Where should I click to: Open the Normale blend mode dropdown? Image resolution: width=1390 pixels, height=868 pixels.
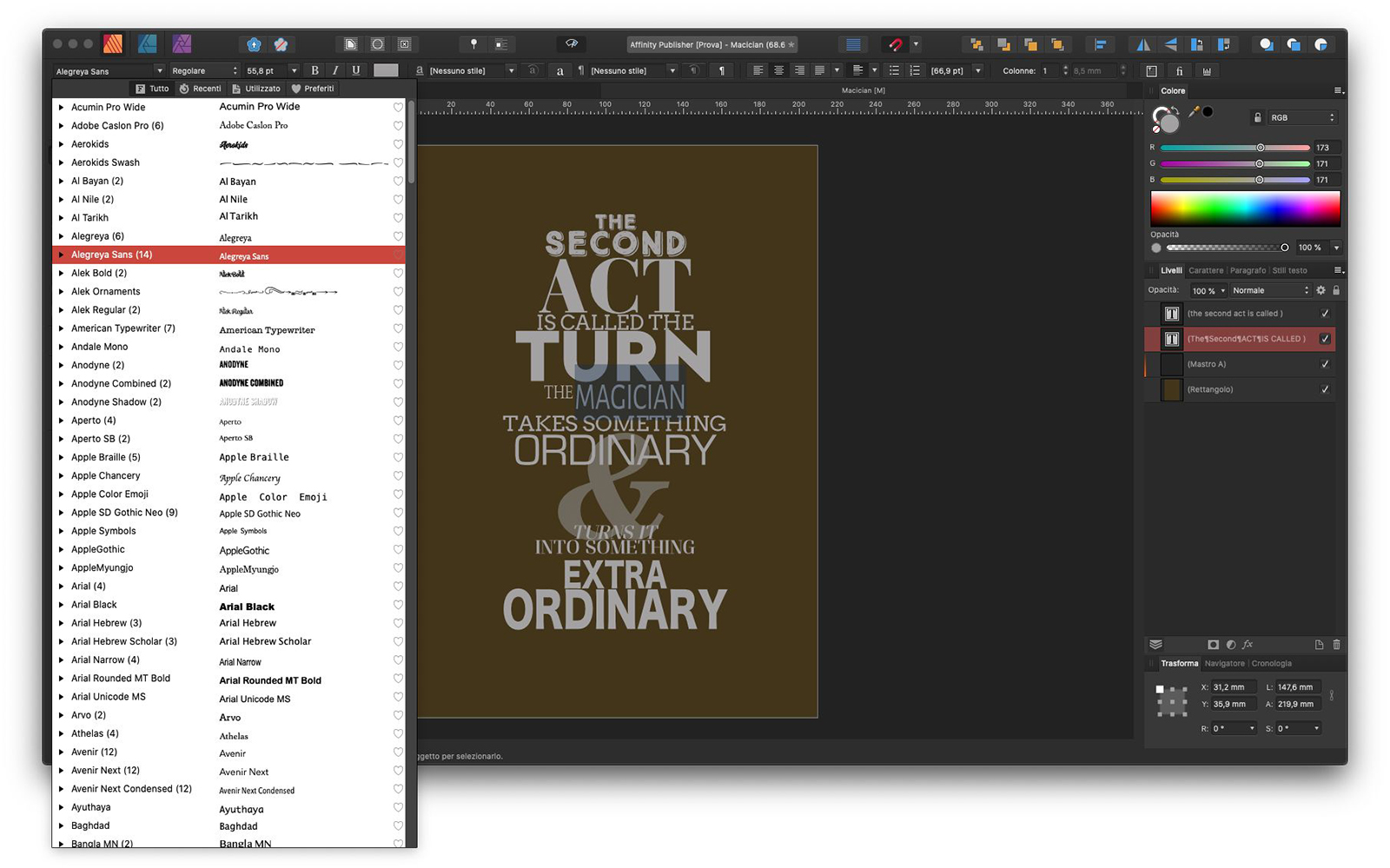point(1269,290)
